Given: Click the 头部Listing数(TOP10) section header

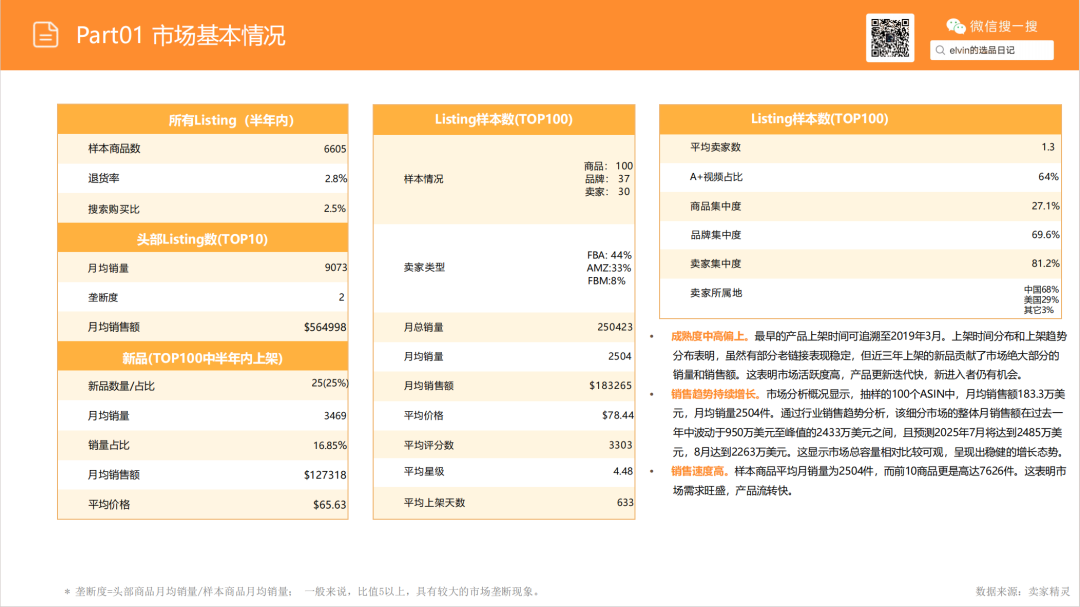Looking at the screenshot, I should tap(202, 238).
